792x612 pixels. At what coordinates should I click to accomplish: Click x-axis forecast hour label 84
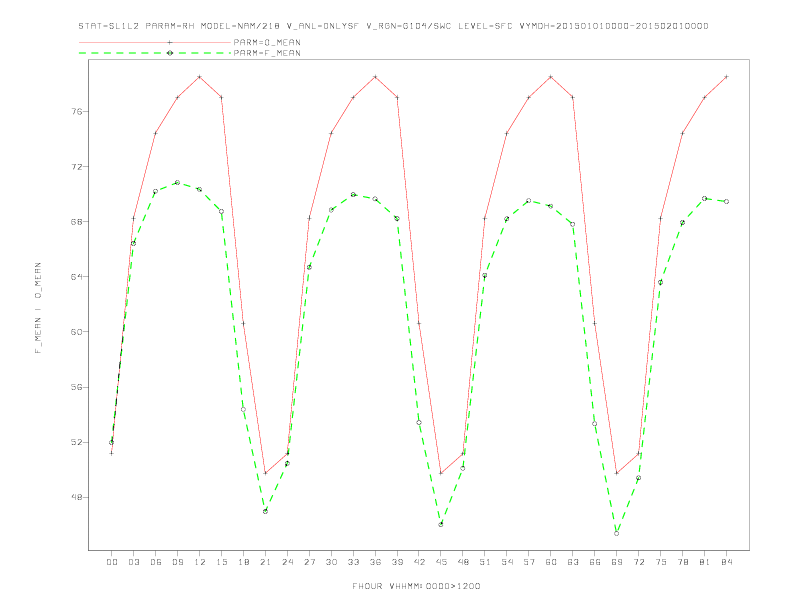pyautogui.click(x=726, y=562)
